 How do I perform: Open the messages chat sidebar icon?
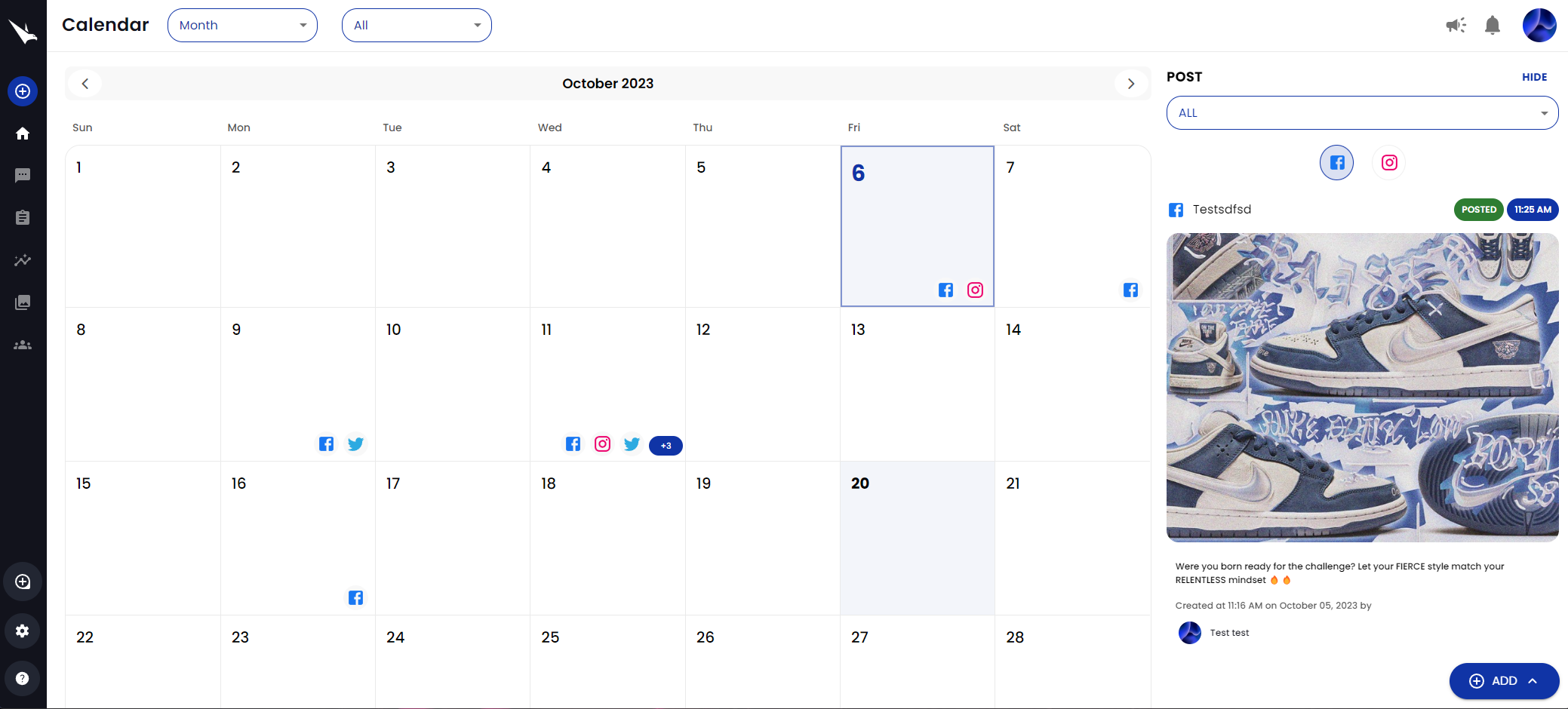[23, 176]
